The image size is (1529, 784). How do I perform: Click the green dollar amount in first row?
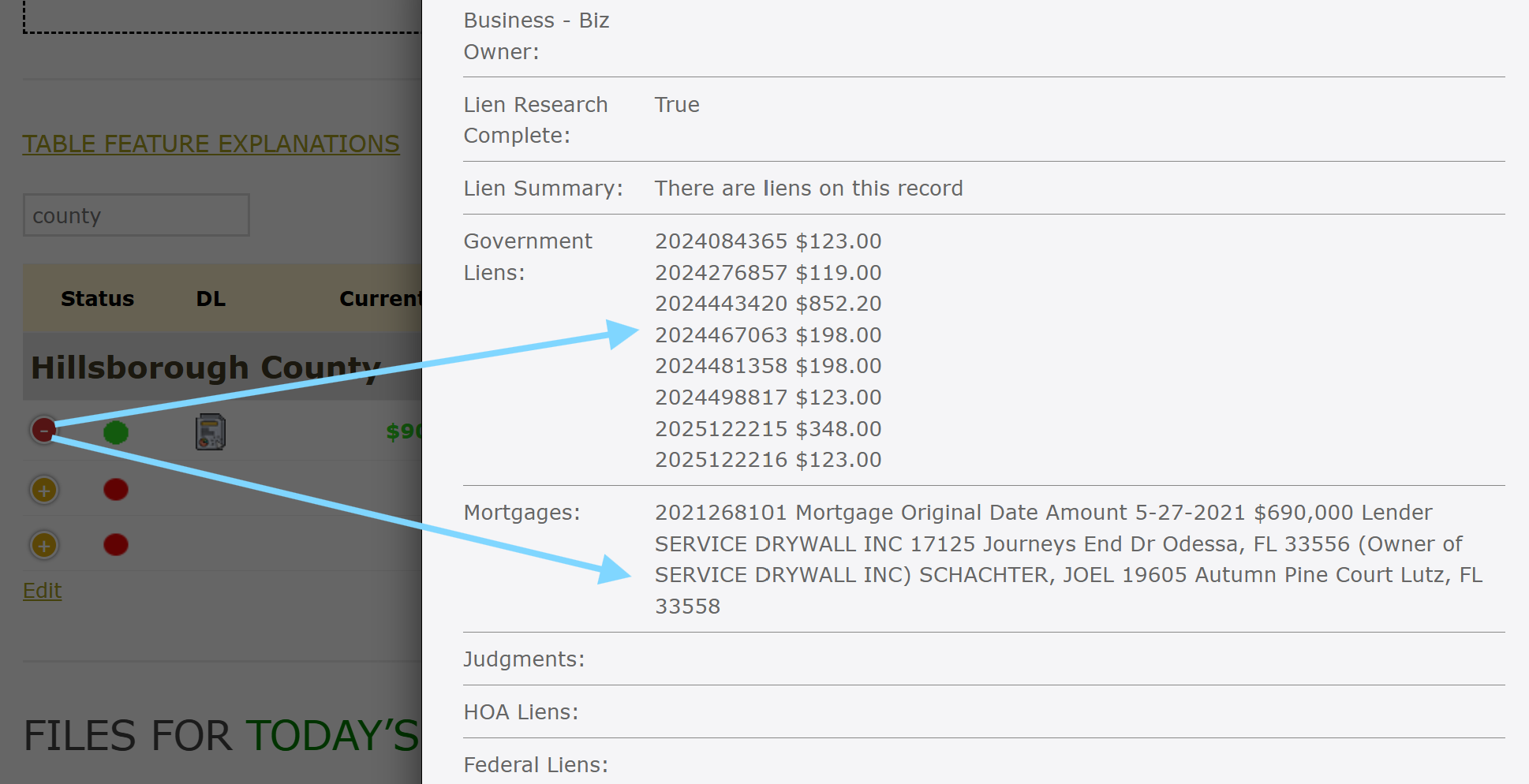(403, 431)
